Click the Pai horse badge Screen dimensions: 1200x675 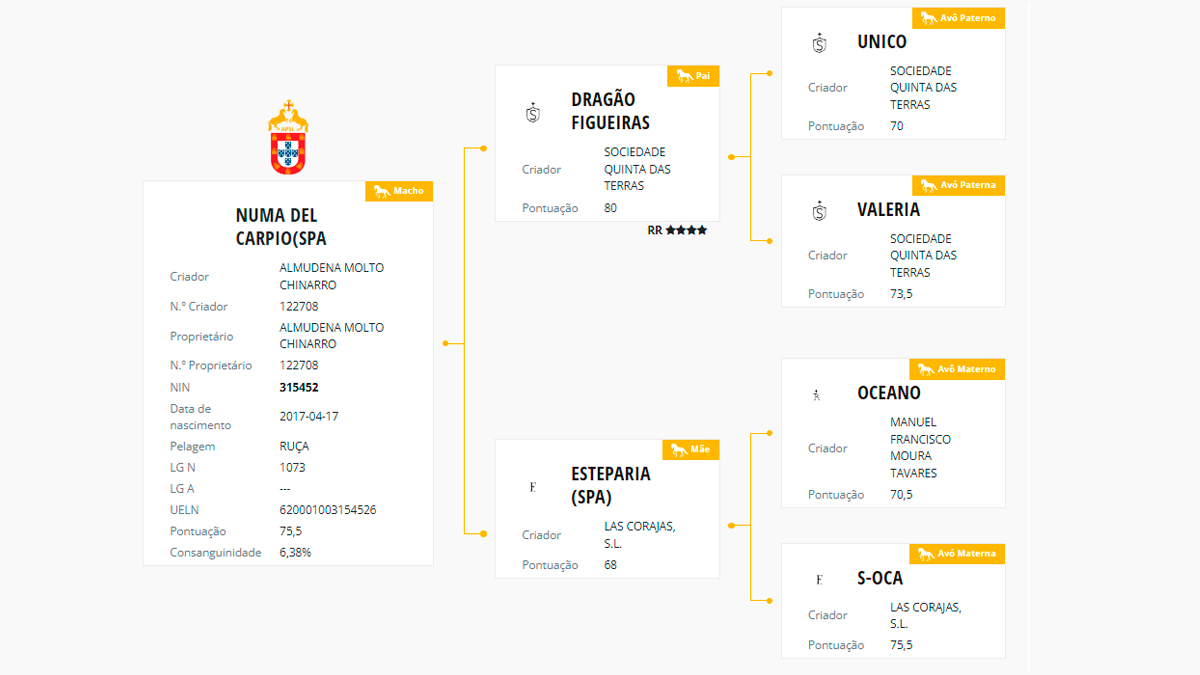(693, 76)
